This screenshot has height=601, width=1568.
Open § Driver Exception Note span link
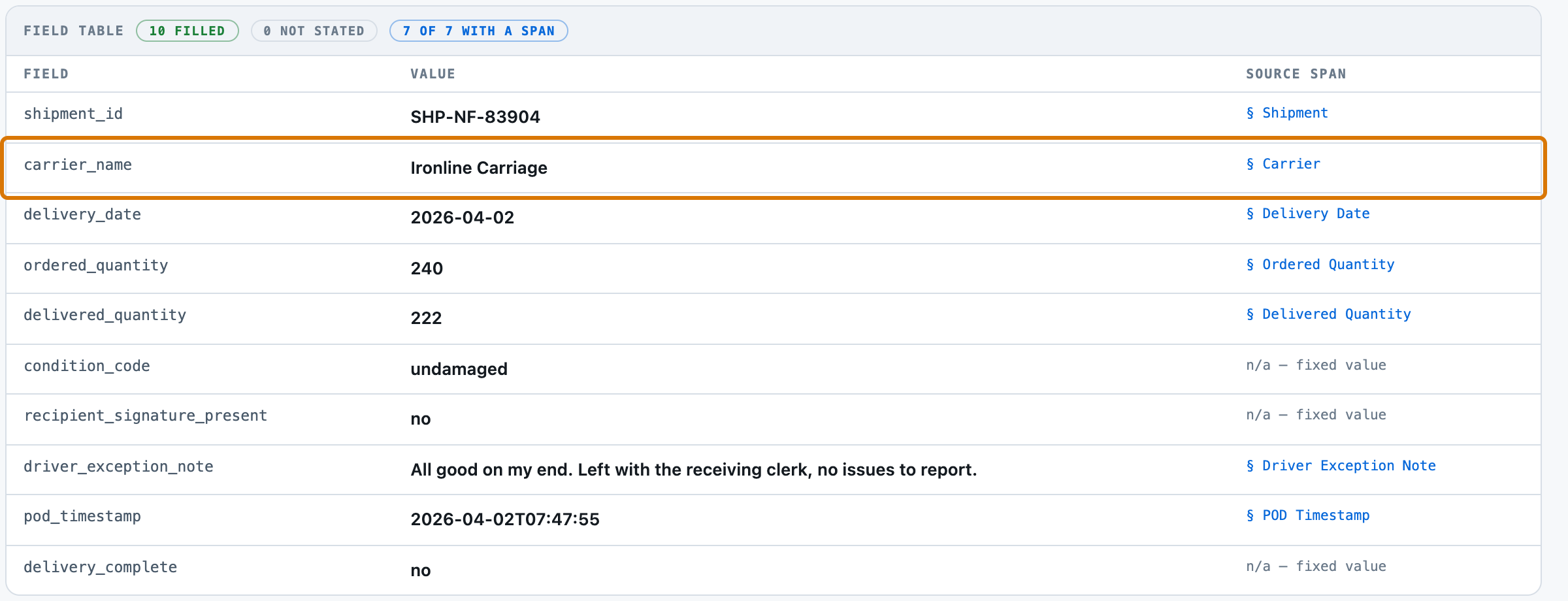point(1341,466)
